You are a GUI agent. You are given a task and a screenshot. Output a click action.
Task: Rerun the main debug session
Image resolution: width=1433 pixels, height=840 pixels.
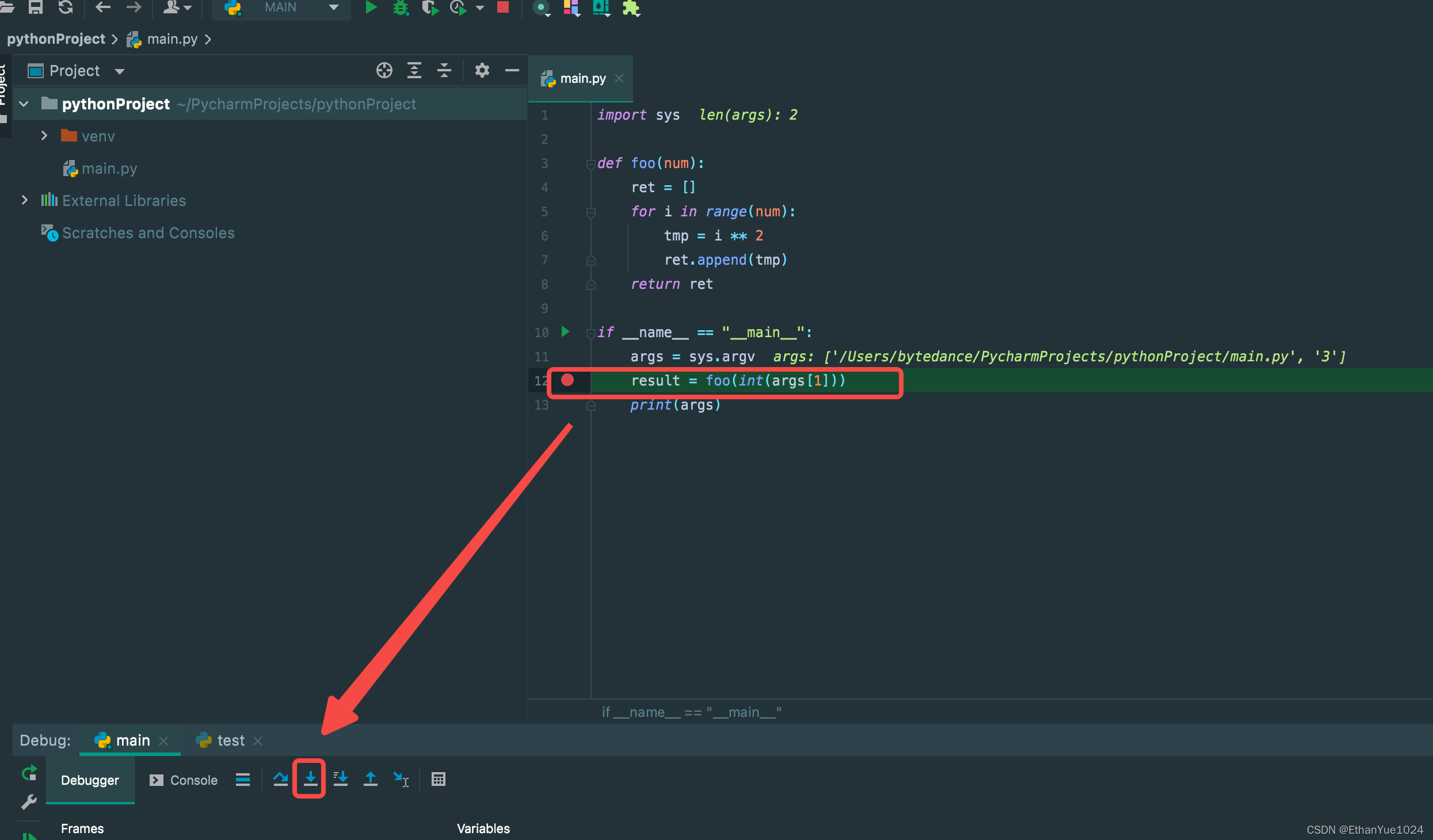29,772
